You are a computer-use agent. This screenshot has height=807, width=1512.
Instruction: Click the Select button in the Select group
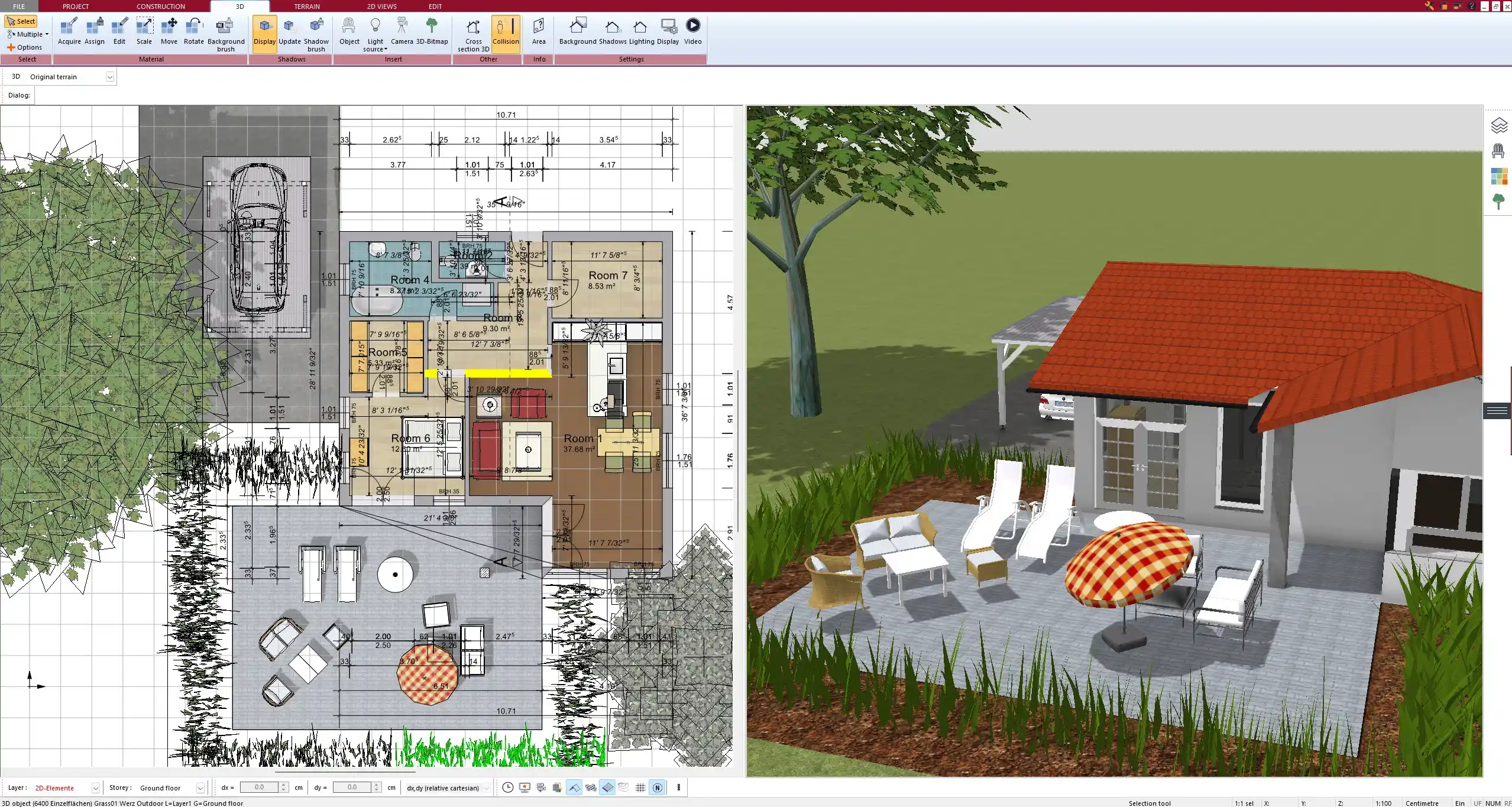coord(22,21)
